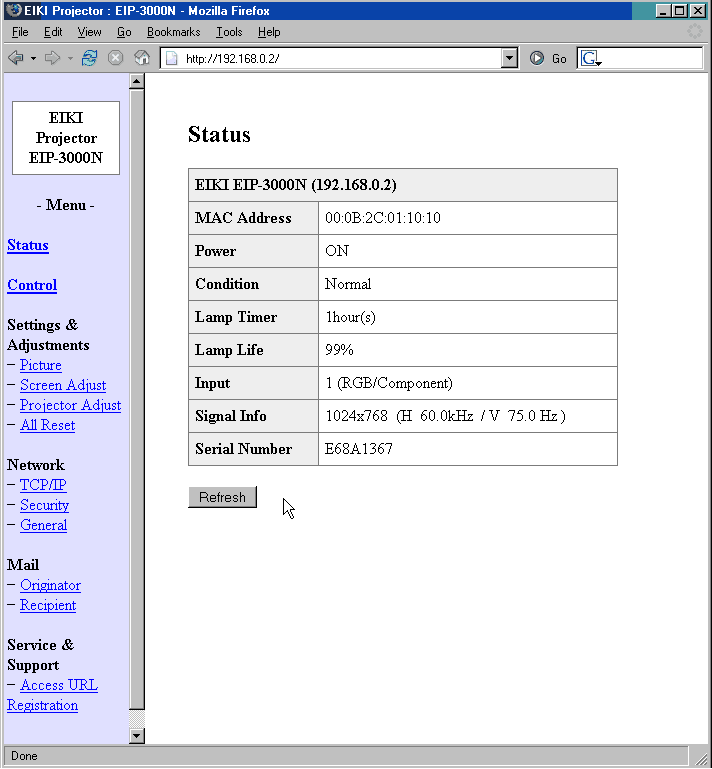Click the Refresh button below status table
This screenshot has height=769, width=712.
(223, 497)
